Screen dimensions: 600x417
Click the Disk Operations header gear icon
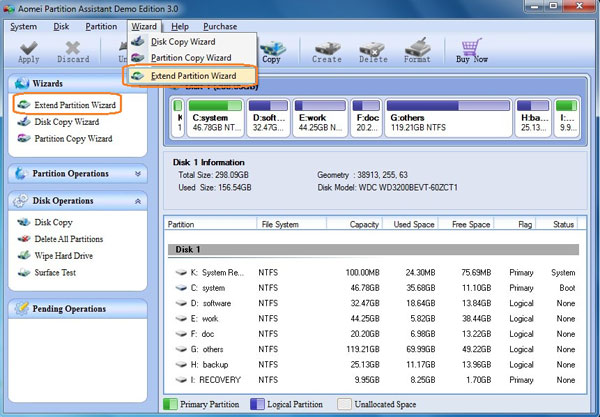click(20, 200)
